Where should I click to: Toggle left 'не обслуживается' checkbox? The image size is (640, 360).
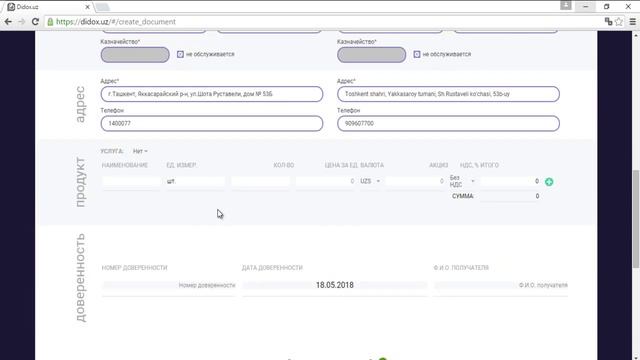tap(180, 54)
